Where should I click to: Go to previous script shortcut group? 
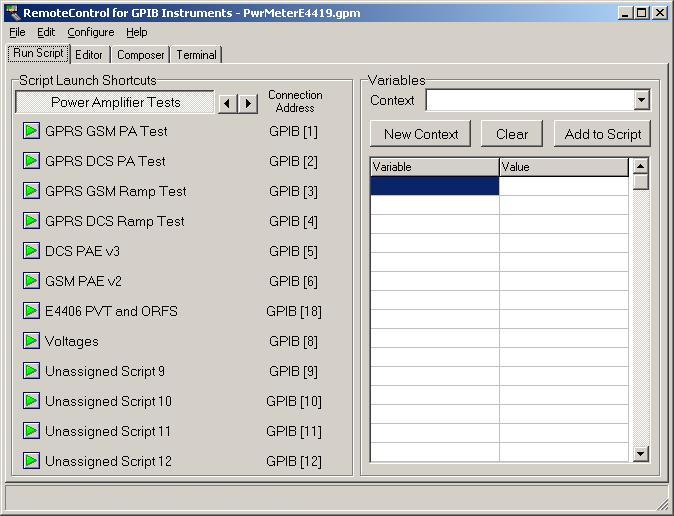tap(228, 103)
